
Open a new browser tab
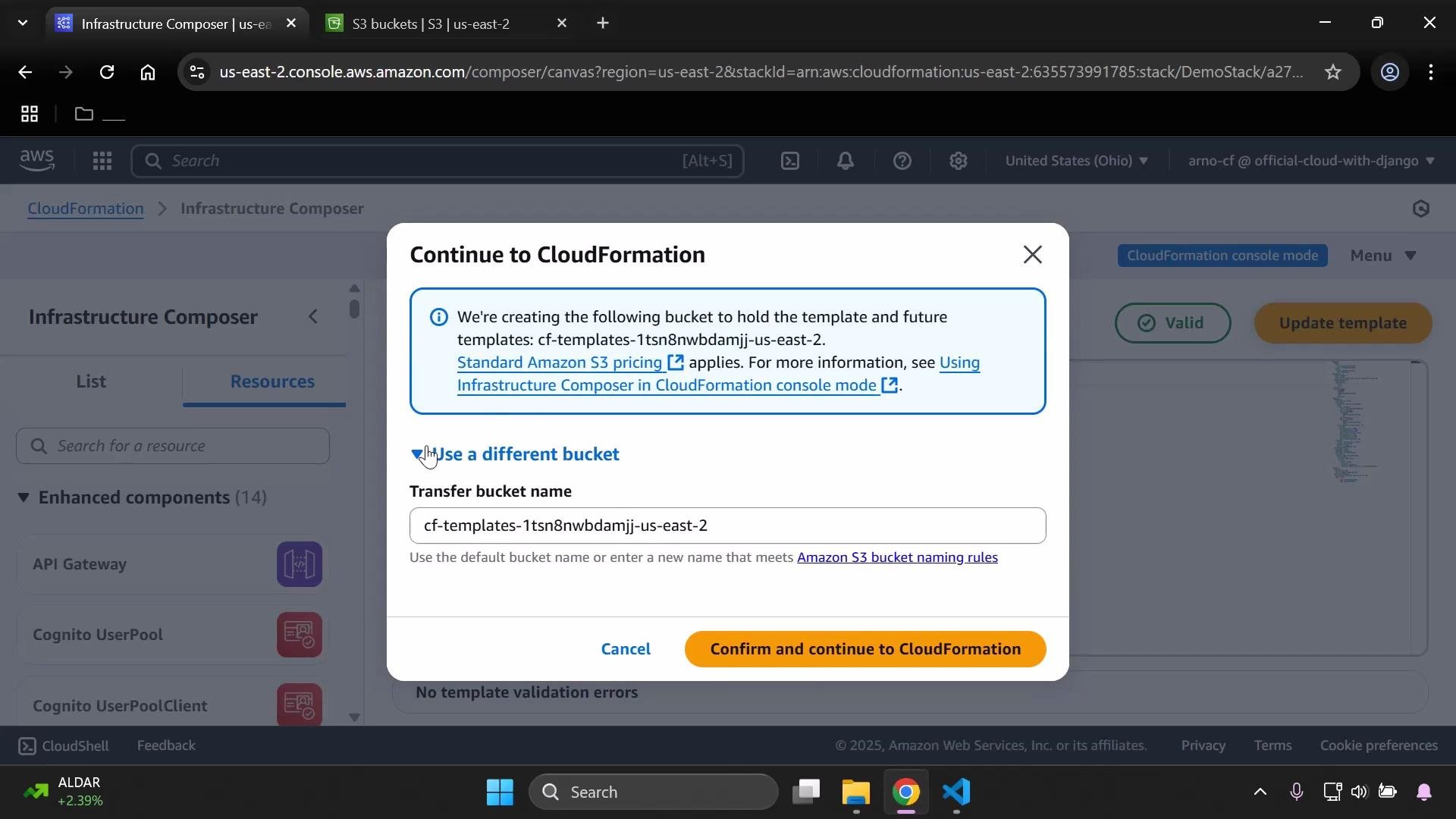pos(603,24)
